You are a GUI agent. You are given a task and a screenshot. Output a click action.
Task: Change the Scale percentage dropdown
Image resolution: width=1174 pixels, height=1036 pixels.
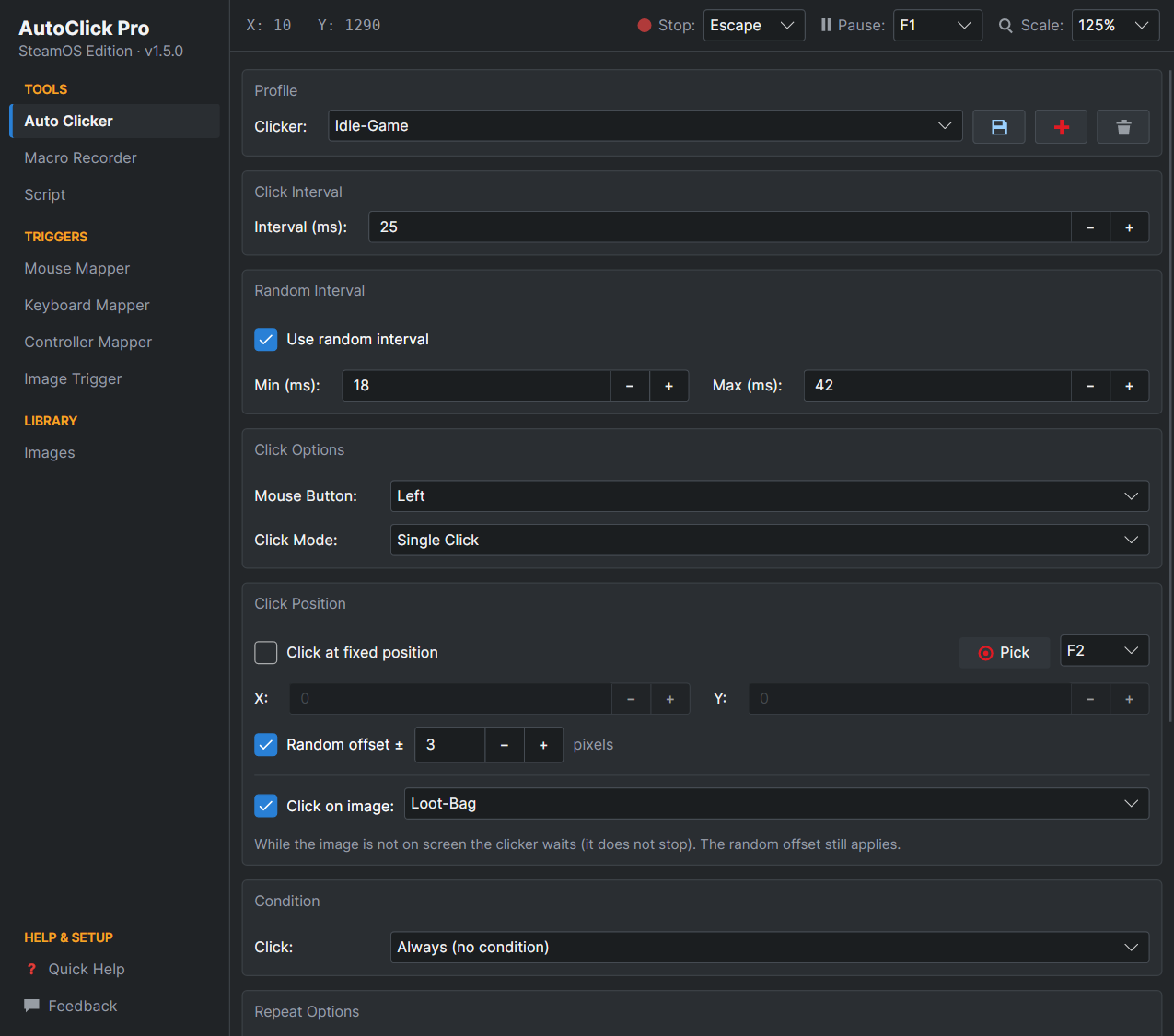coord(1115,26)
